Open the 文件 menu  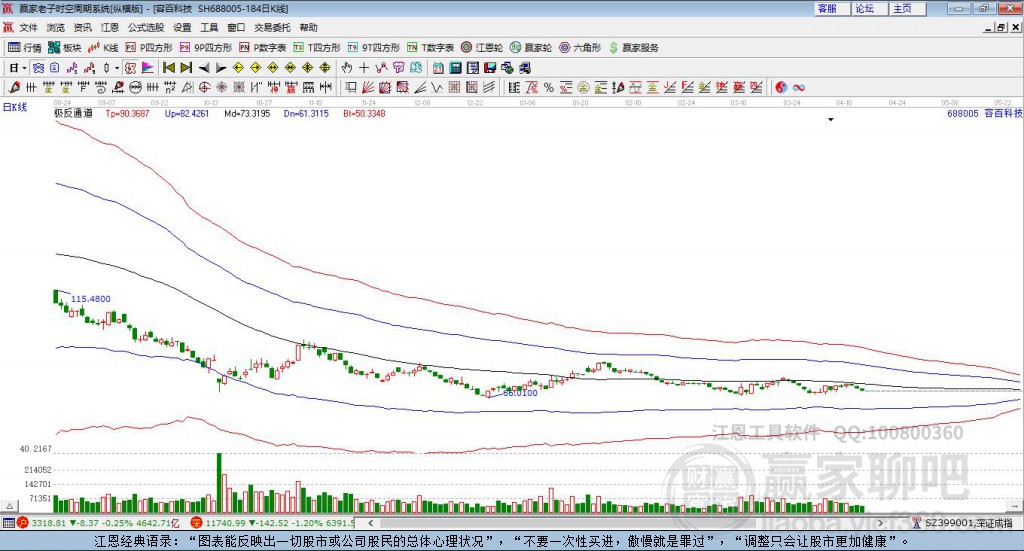[x=28, y=27]
